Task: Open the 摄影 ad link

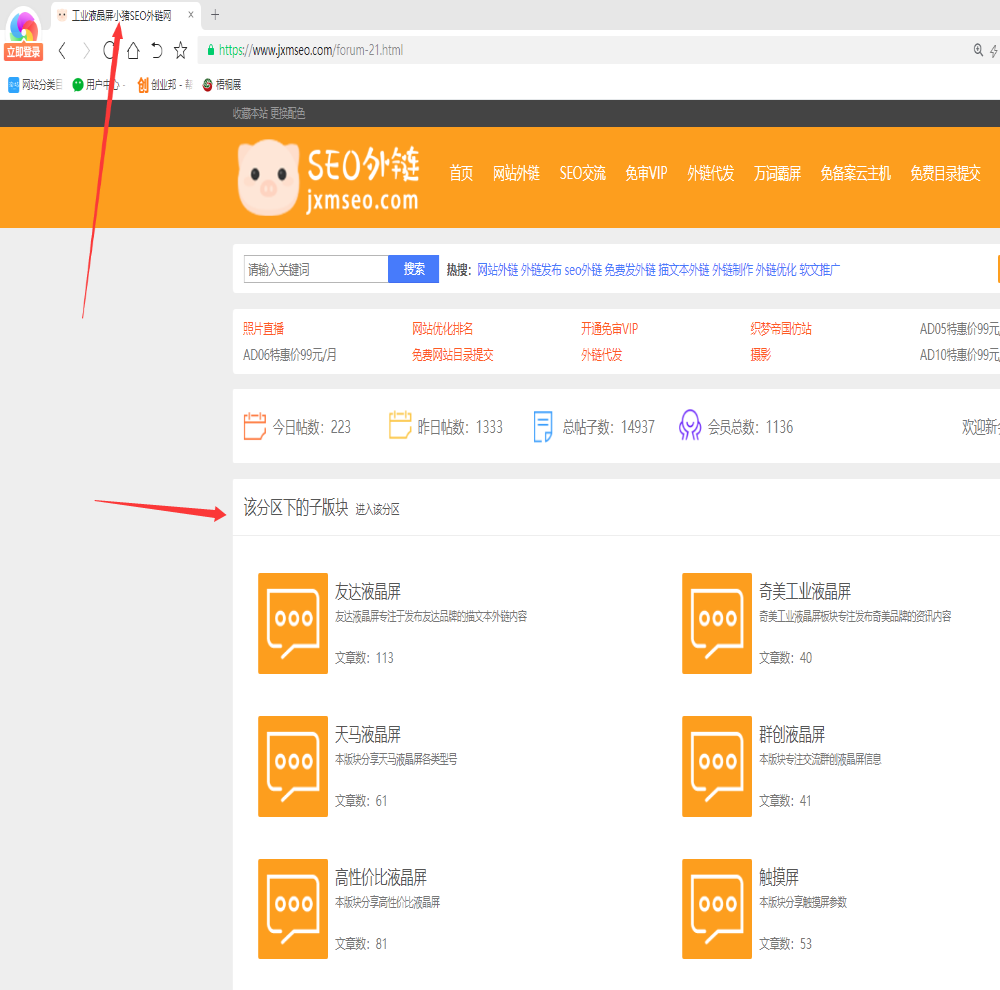Action: coord(761,355)
